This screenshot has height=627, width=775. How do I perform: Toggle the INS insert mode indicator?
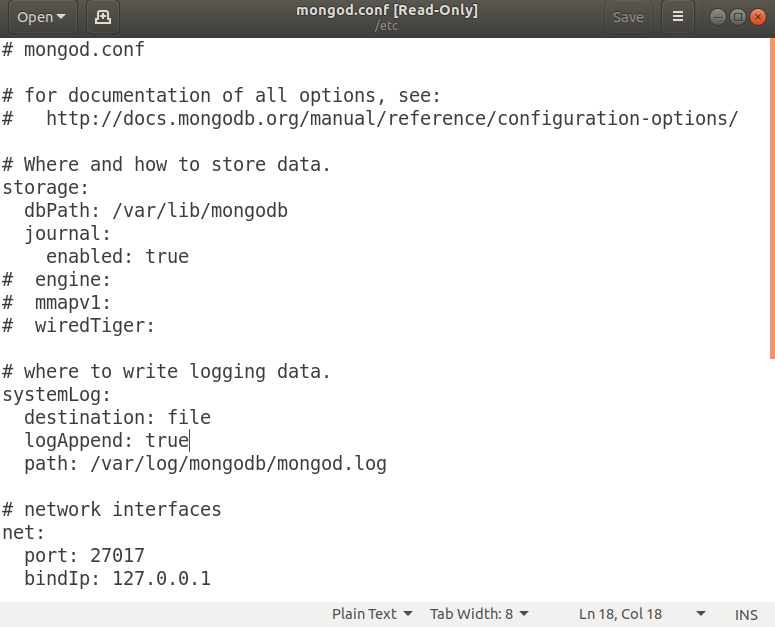(x=746, y=614)
